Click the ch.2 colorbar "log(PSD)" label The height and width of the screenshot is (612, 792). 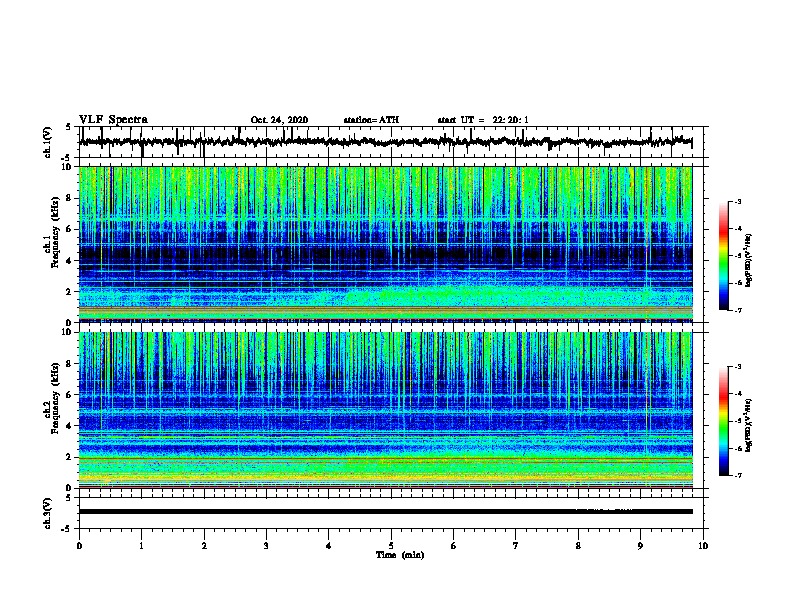[748, 426]
